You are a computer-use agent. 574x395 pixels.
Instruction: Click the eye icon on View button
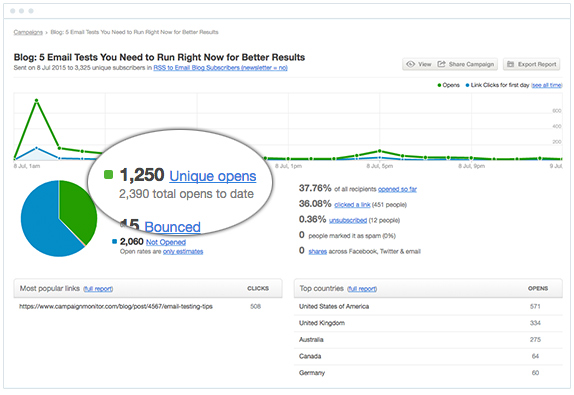click(410, 64)
